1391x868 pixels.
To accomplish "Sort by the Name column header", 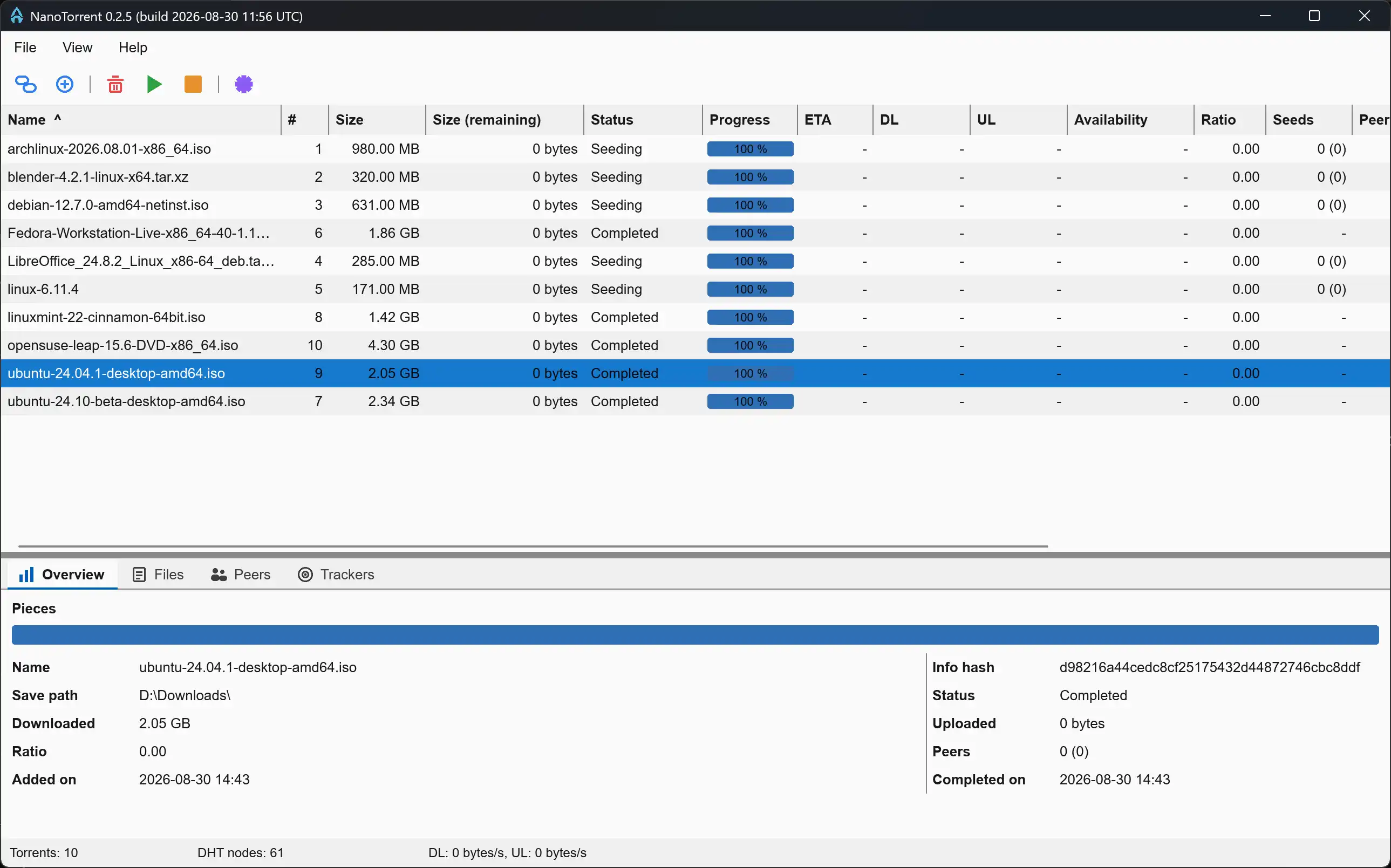I will click(x=141, y=120).
